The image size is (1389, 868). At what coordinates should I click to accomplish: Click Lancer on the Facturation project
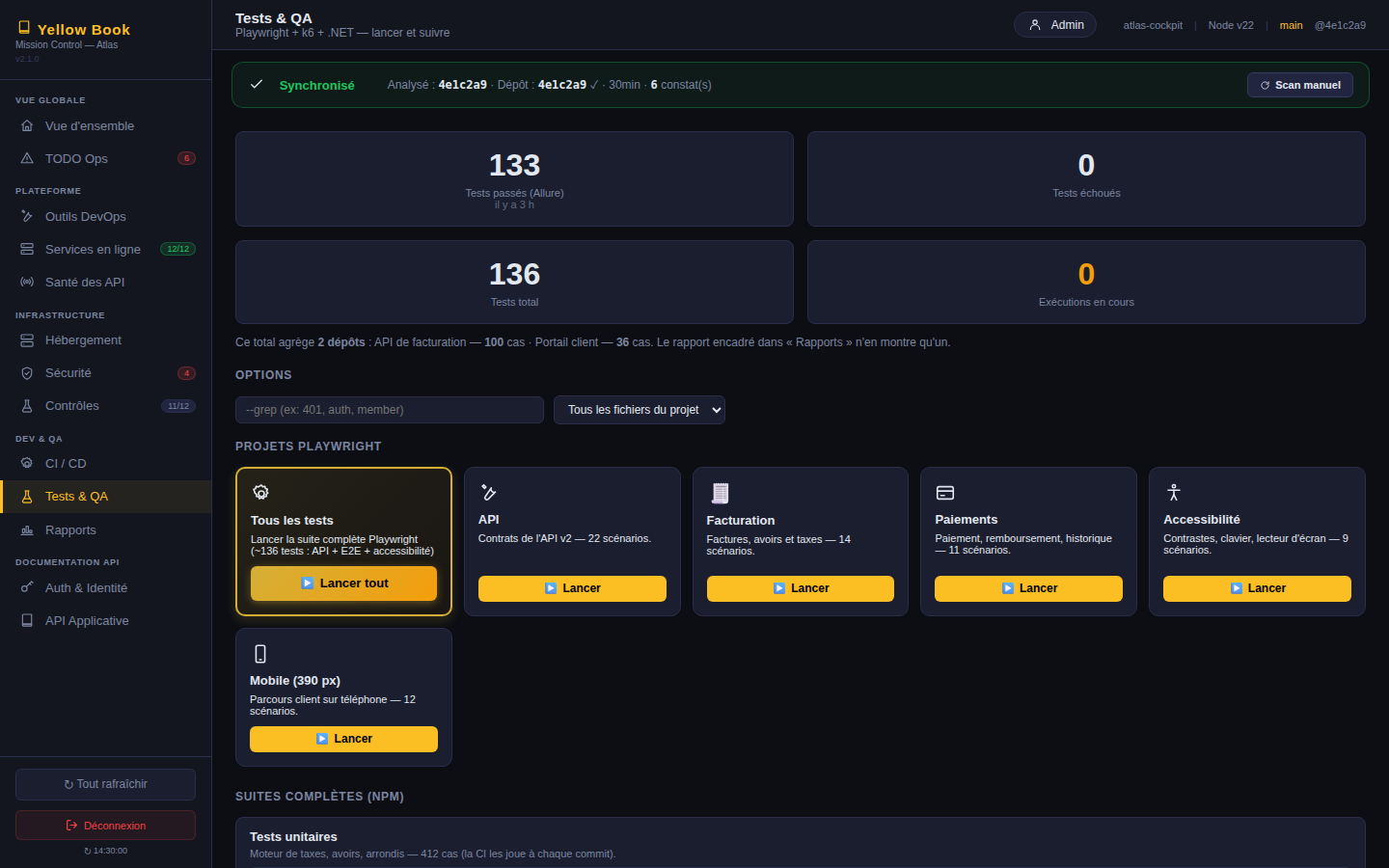801,588
